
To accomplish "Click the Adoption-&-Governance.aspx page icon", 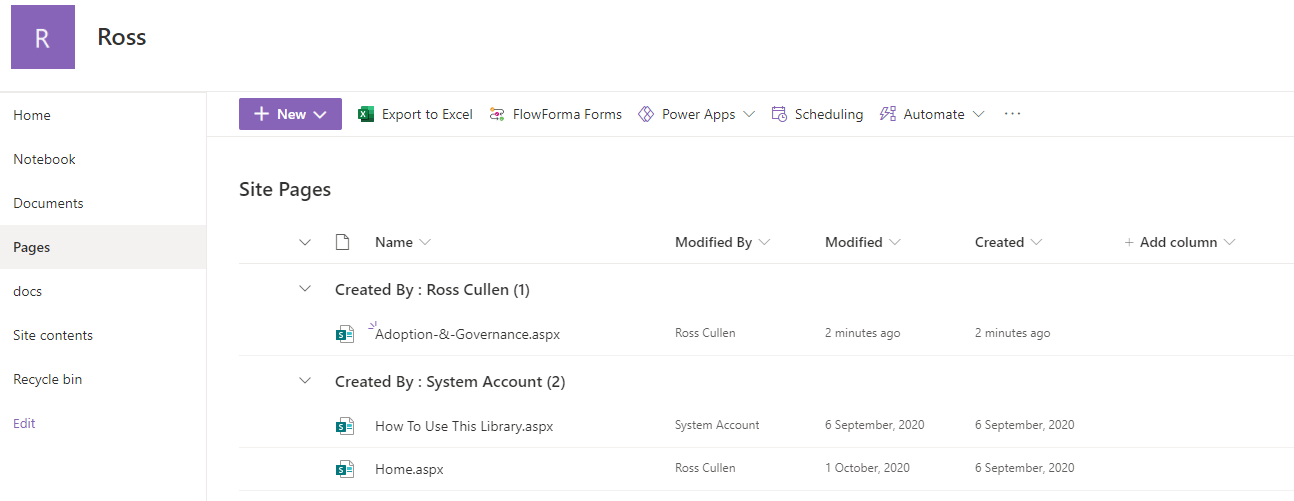I will [345, 334].
